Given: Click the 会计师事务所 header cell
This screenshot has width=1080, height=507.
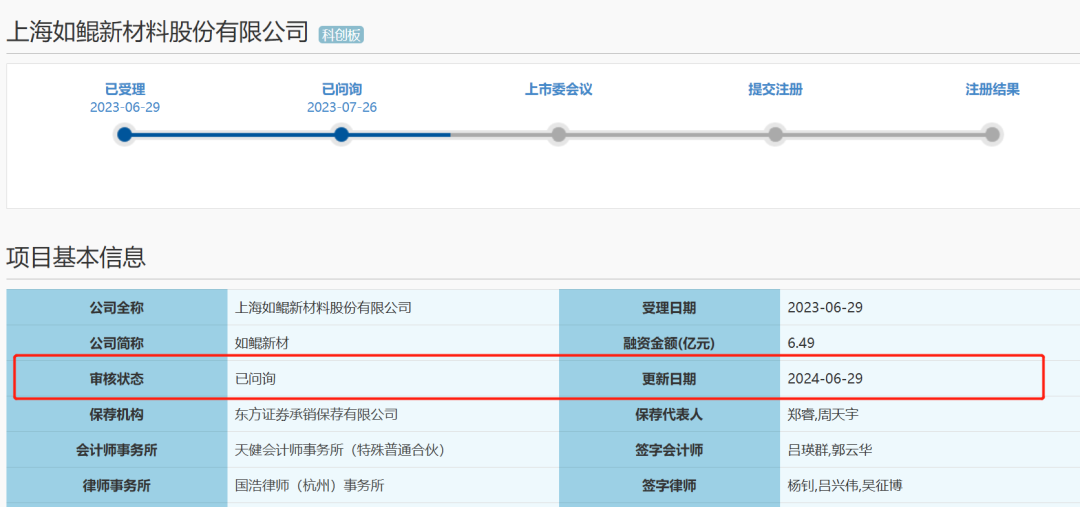Looking at the screenshot, I should tap(117, 451).
